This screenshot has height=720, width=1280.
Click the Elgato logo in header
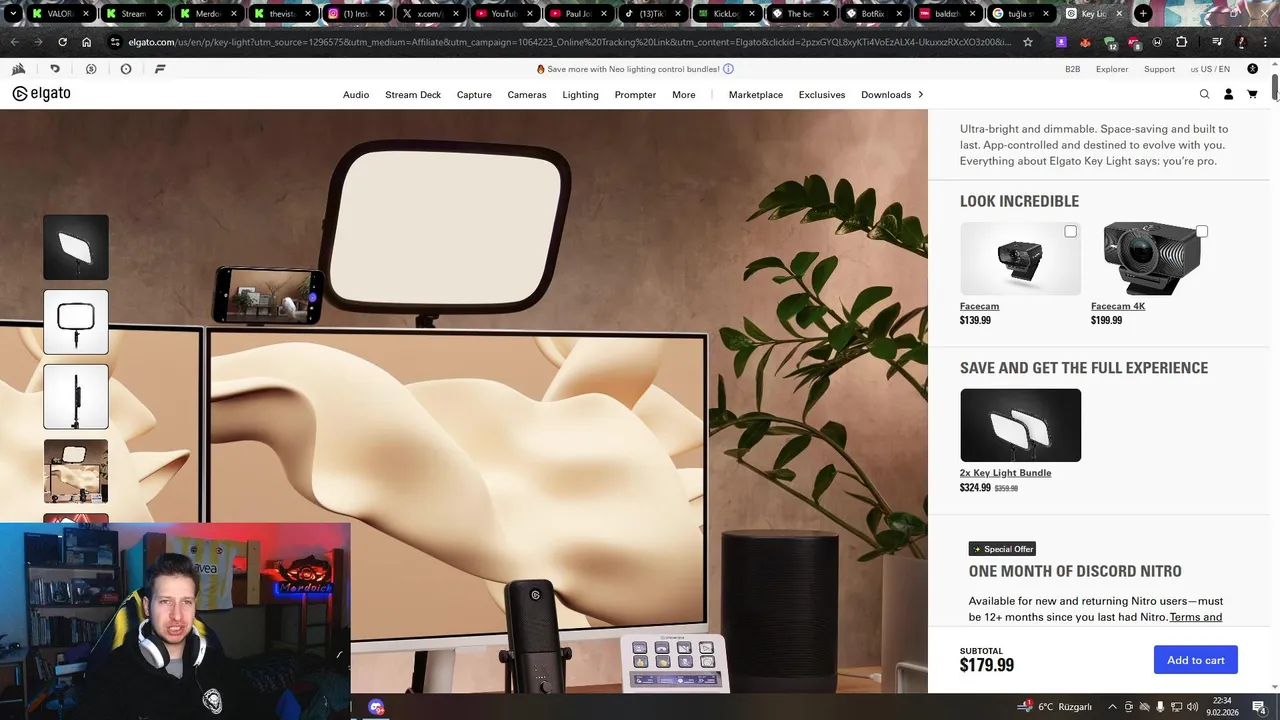click(42, 93)
